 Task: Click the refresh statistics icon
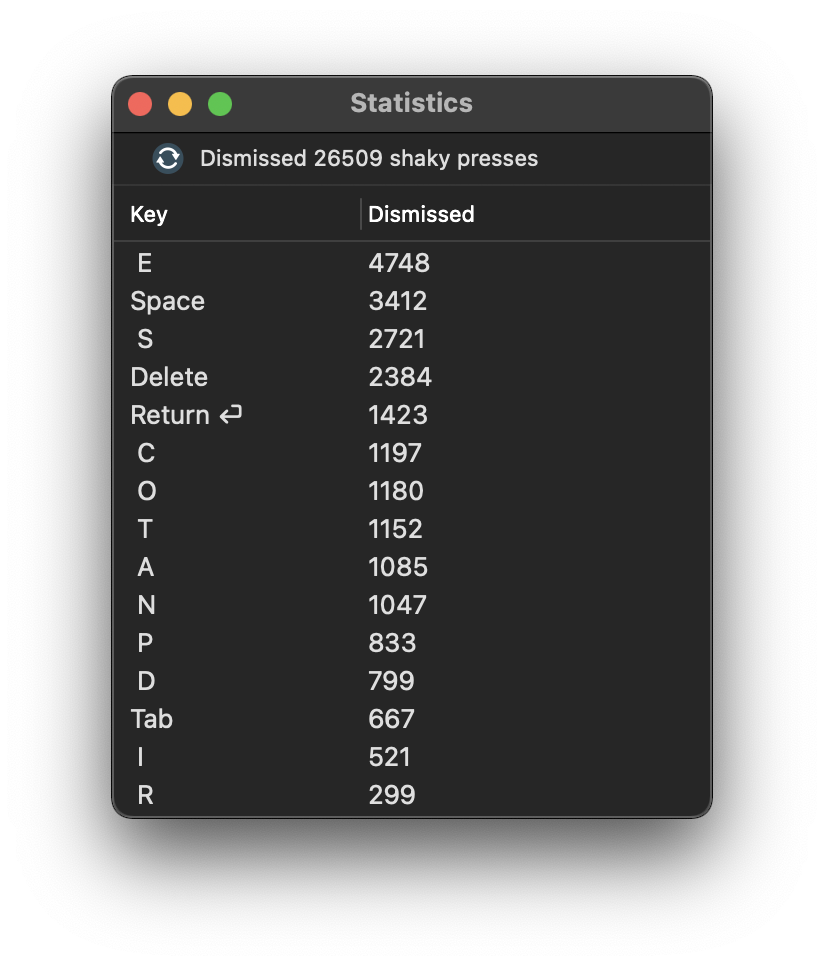[168, 158]
